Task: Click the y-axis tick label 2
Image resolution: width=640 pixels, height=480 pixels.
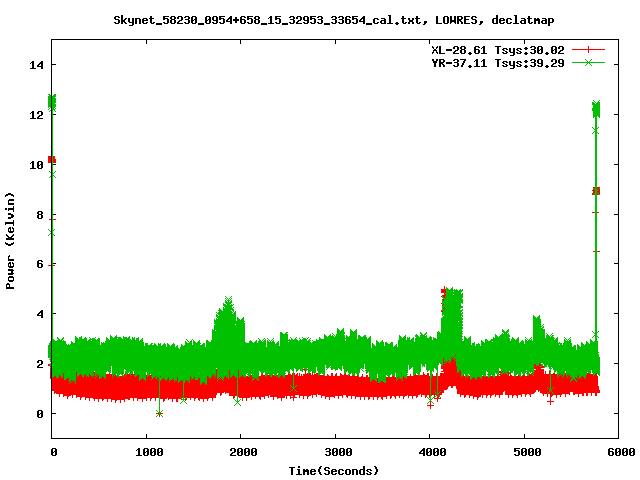Action: click(x=40, y=364)
